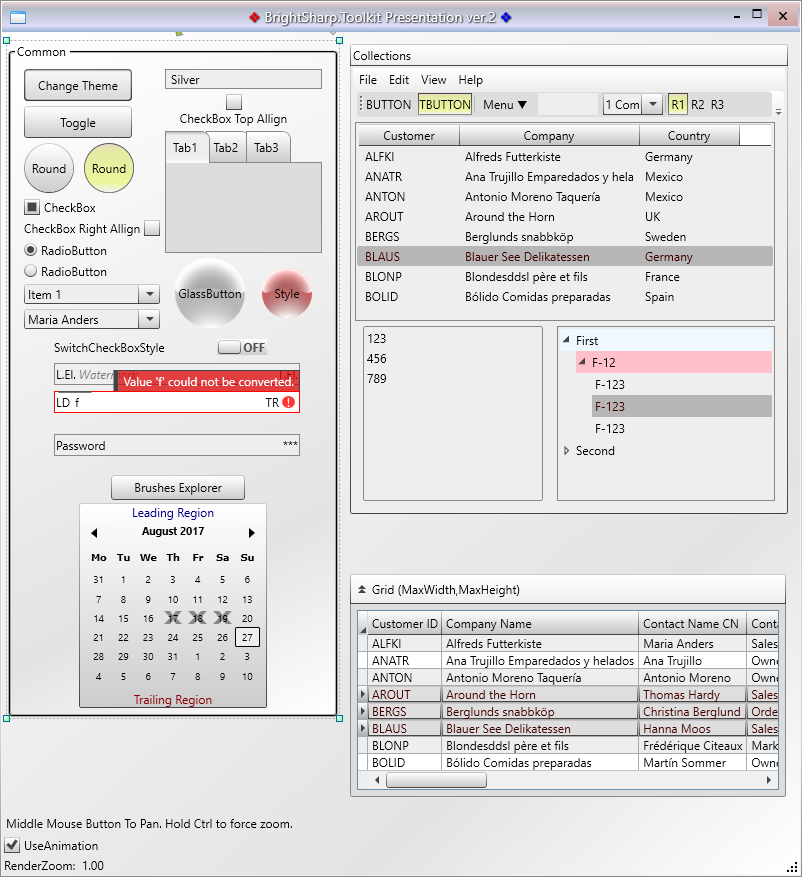
Task: Collapse the Grid panel using its header arrow
Action: [362, 590]
